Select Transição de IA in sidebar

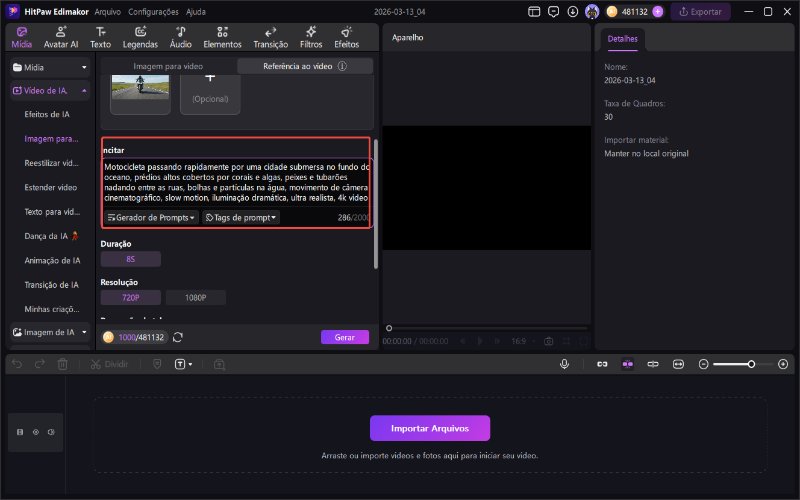pyautogui.click(x=52, y=285)
